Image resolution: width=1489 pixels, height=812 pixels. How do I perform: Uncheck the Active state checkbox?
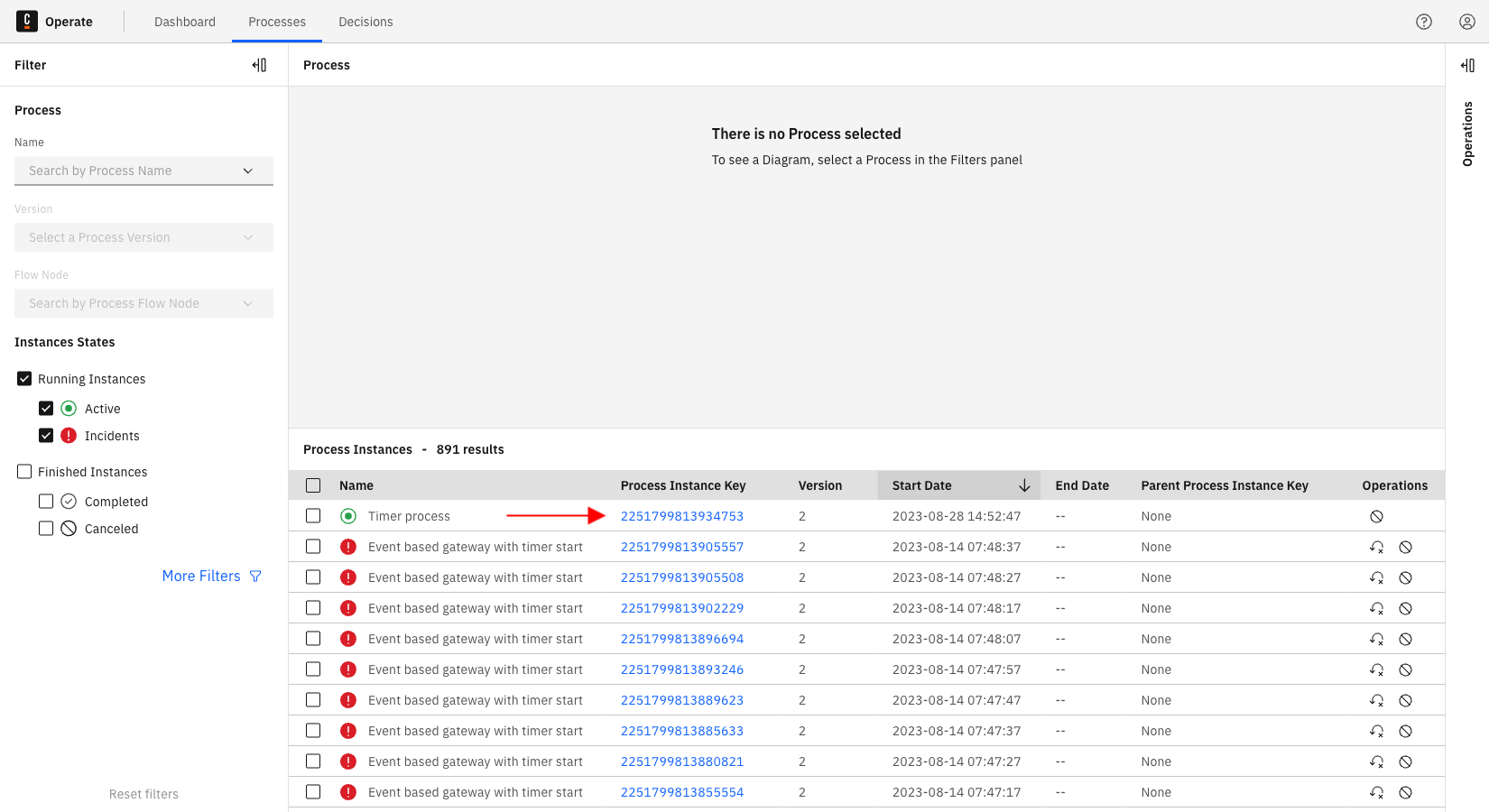point(46,409)
